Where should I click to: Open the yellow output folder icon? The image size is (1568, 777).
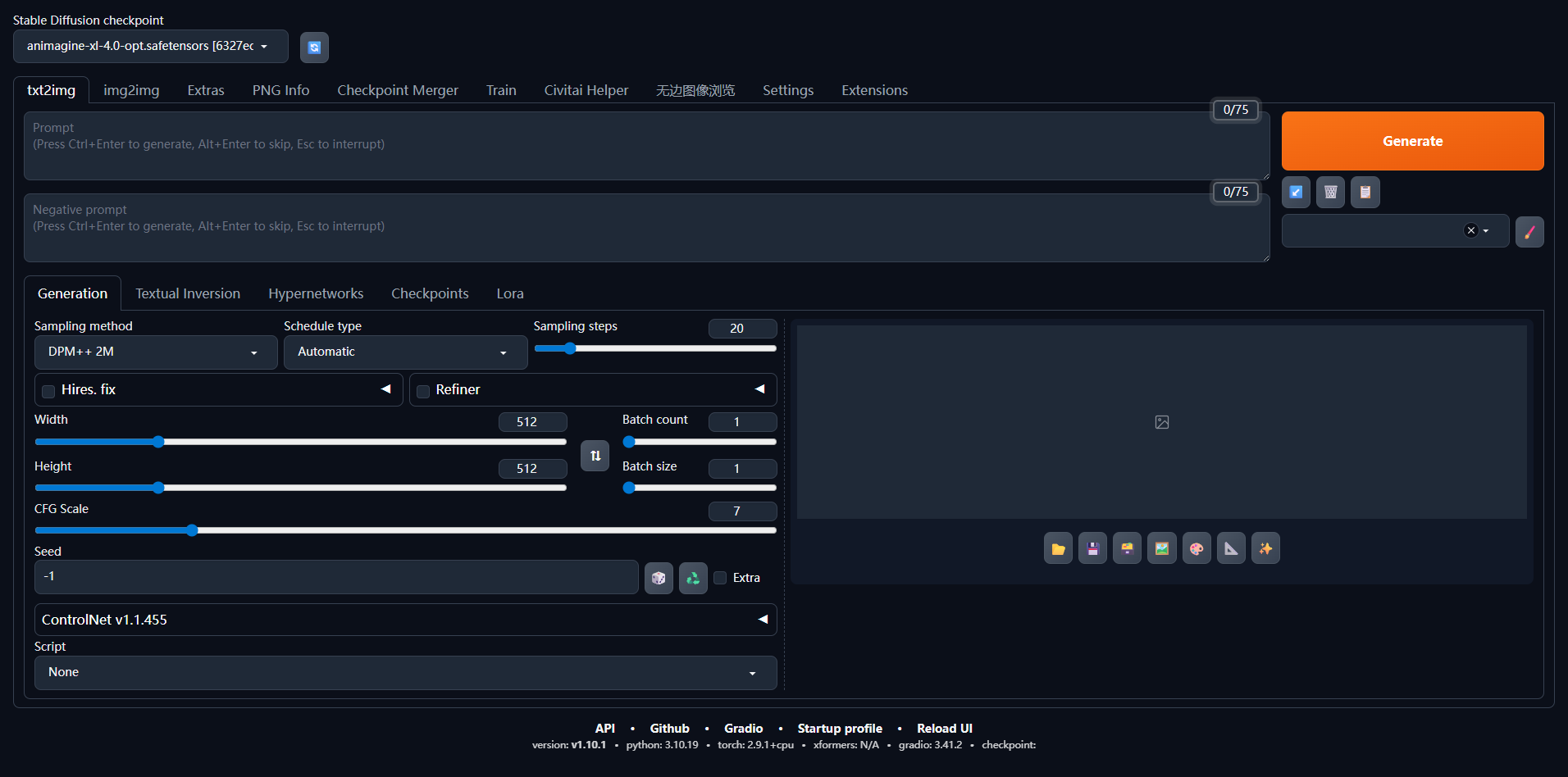point(1058,548)
